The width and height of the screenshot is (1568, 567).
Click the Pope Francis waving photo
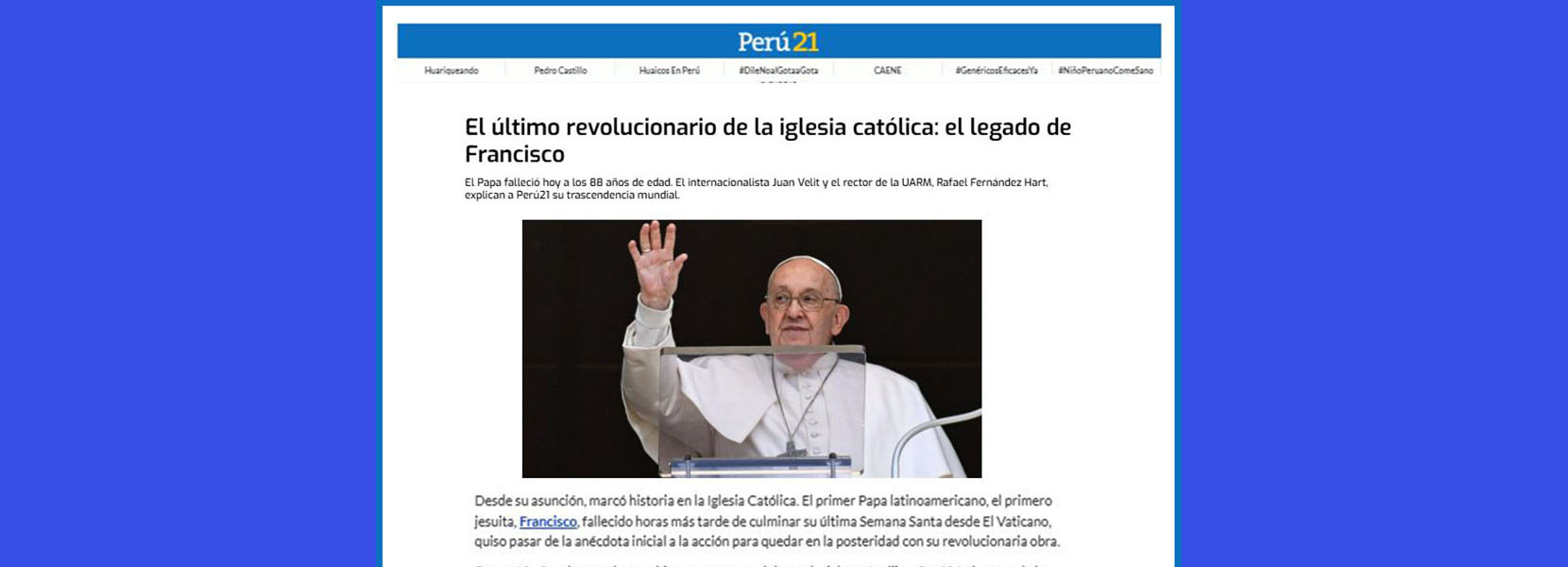(x=752, y=349)
